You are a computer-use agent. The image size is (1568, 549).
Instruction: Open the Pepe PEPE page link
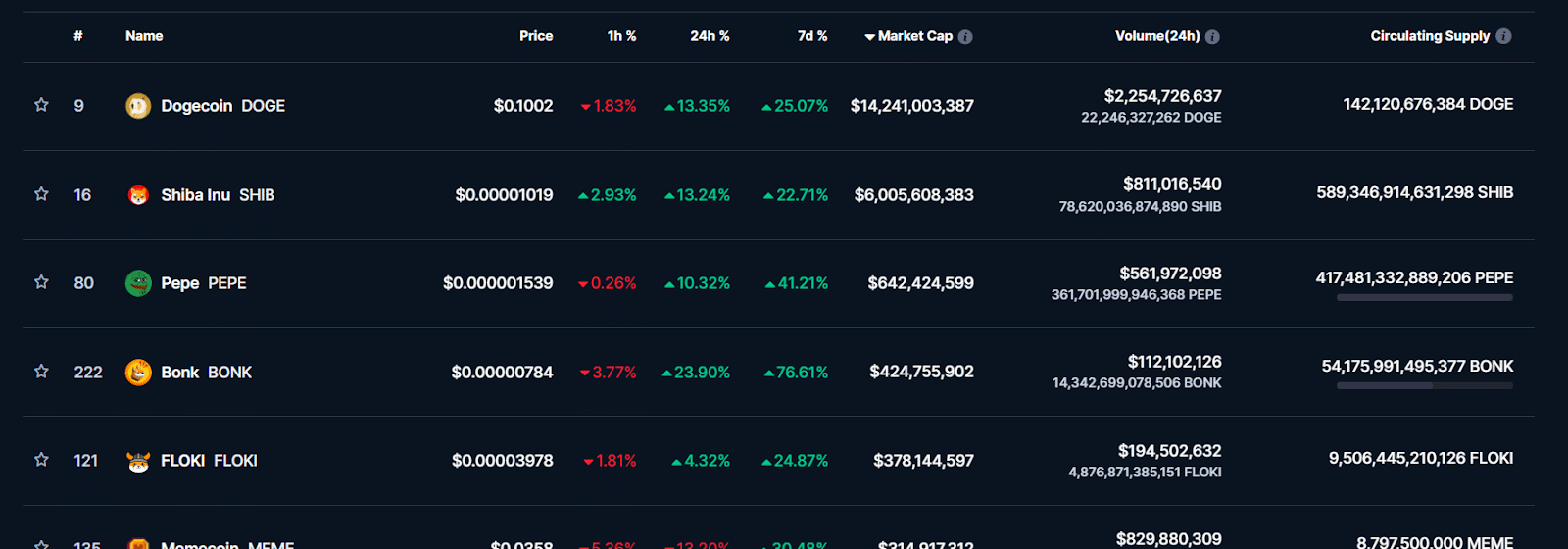point(203,283)
